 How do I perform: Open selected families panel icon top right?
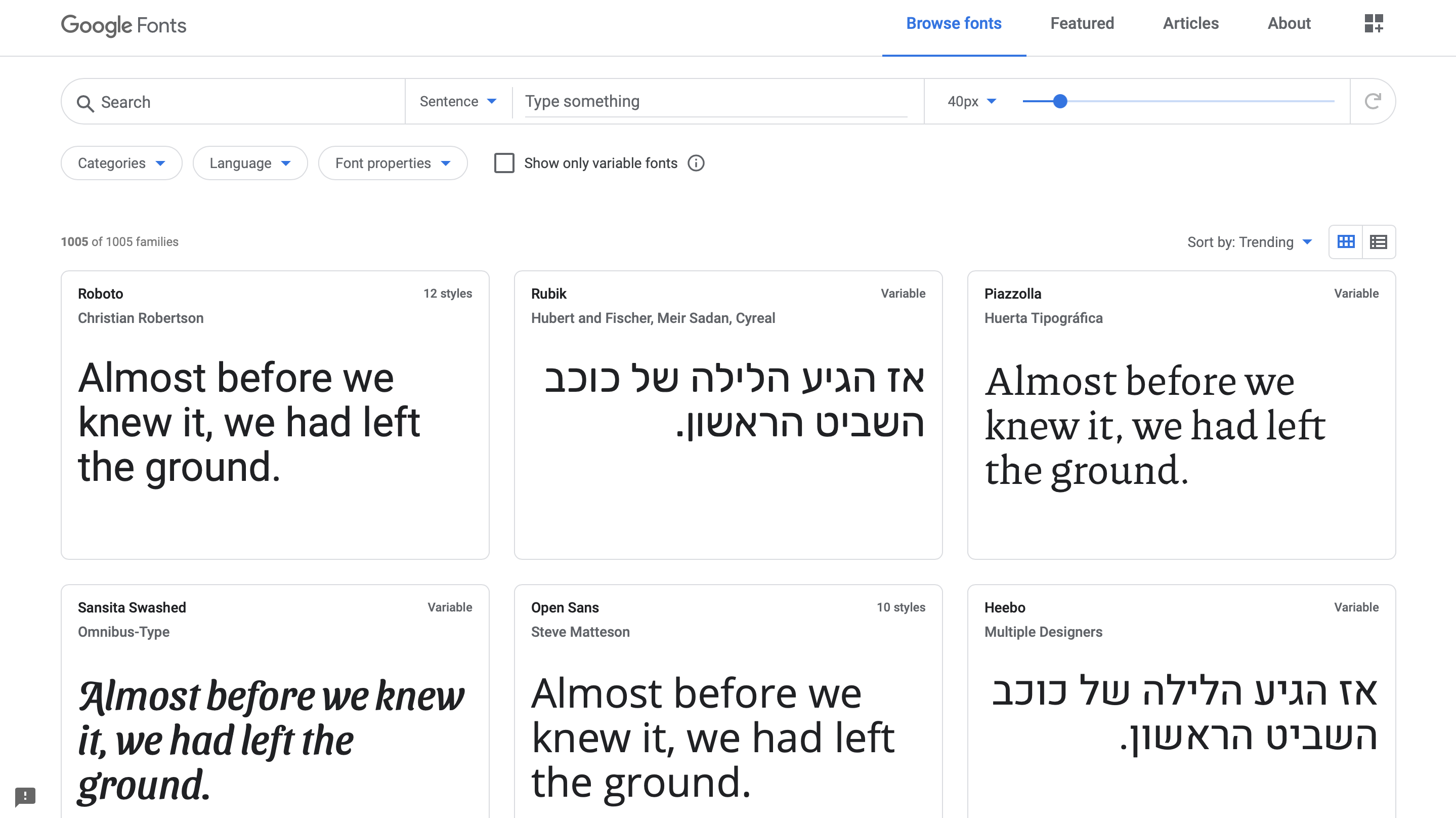pos(1374,24)
